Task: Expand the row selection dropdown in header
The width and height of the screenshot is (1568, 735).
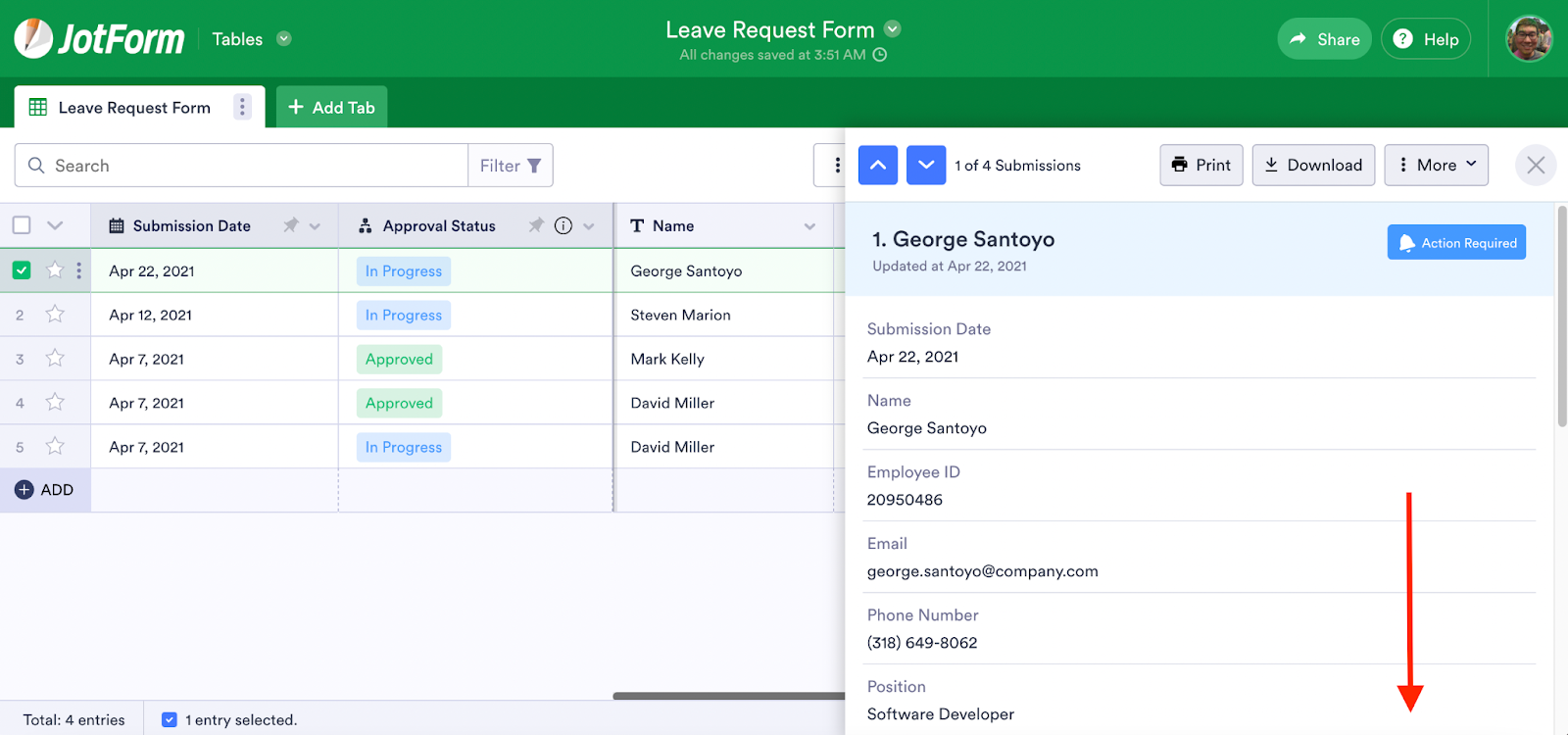Action: coord(55,225)
